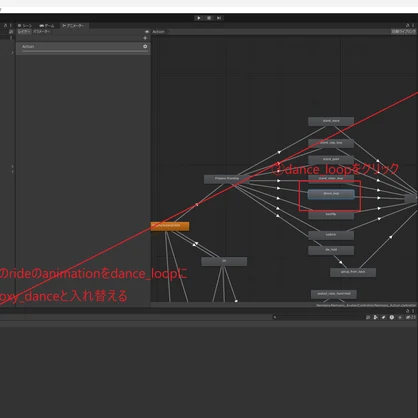Click the Action breadcrumb above the graph

coord(159,32)
